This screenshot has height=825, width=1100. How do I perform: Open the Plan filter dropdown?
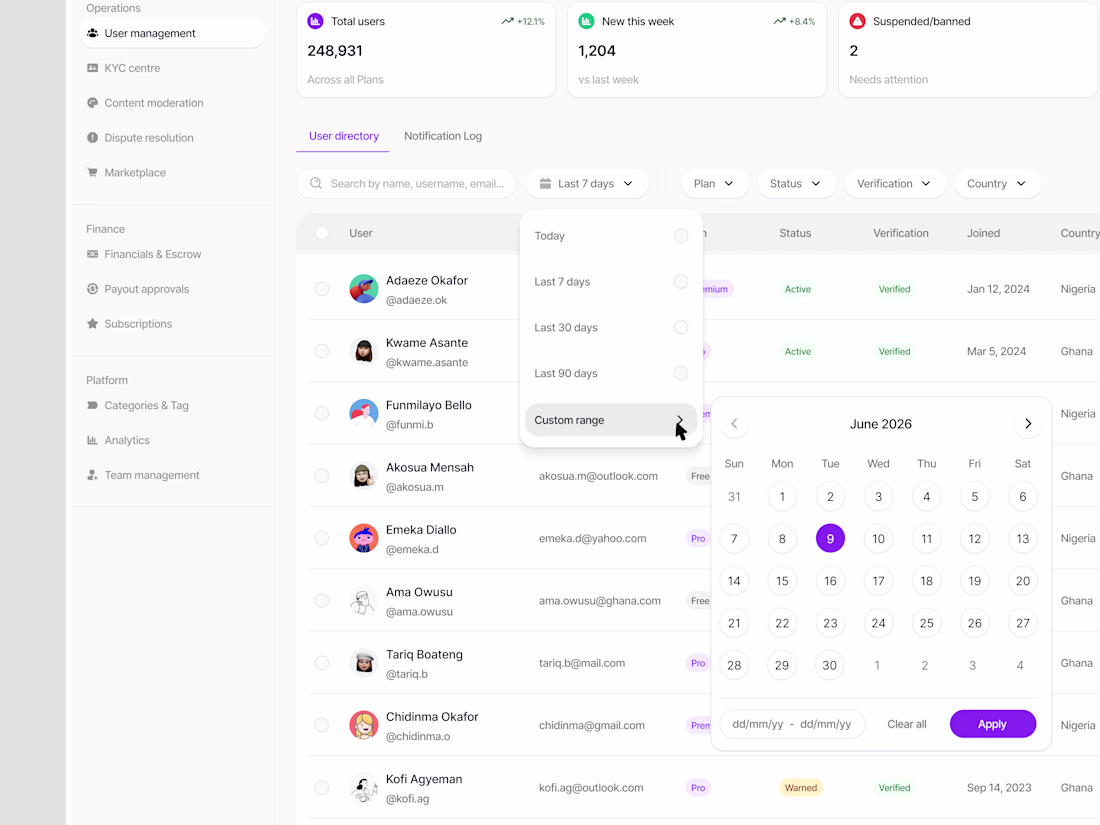pyautogui.click(x=714, y=183)
